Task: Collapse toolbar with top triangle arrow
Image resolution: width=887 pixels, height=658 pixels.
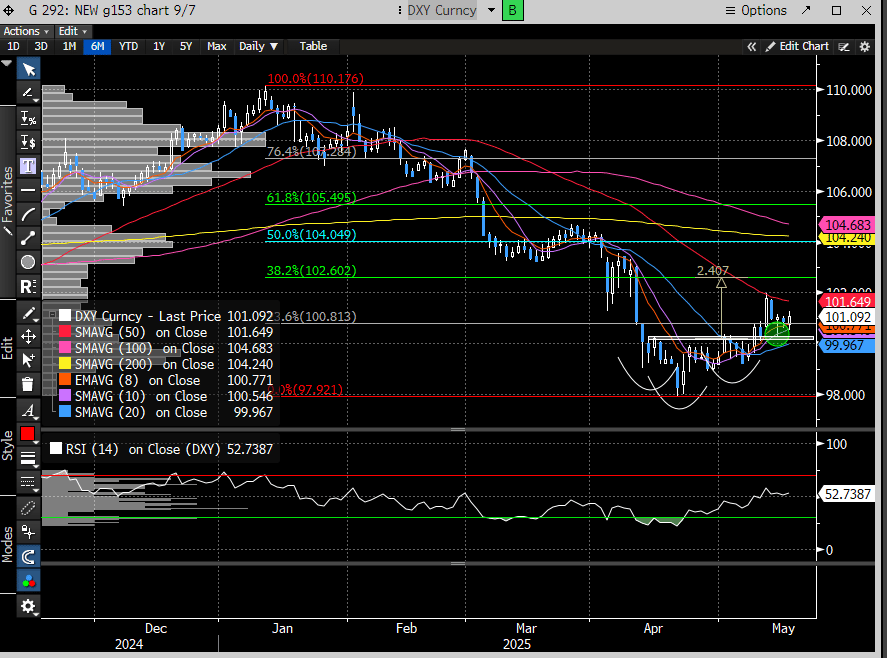Action: coord(7,63)
